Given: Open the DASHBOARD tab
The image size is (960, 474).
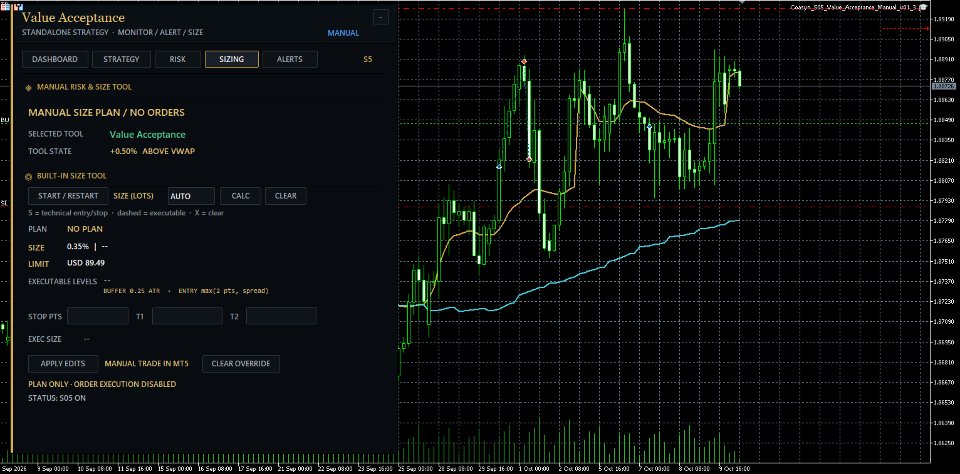Looking at the screenshot, I should click(55, 59).
